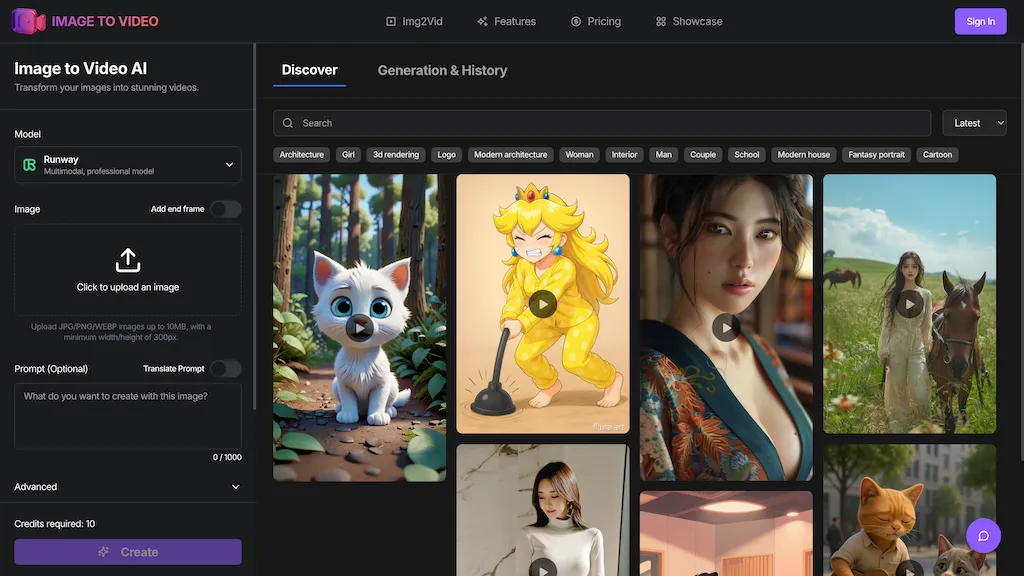Filter by Modern architecture tag

coord(511,155)
